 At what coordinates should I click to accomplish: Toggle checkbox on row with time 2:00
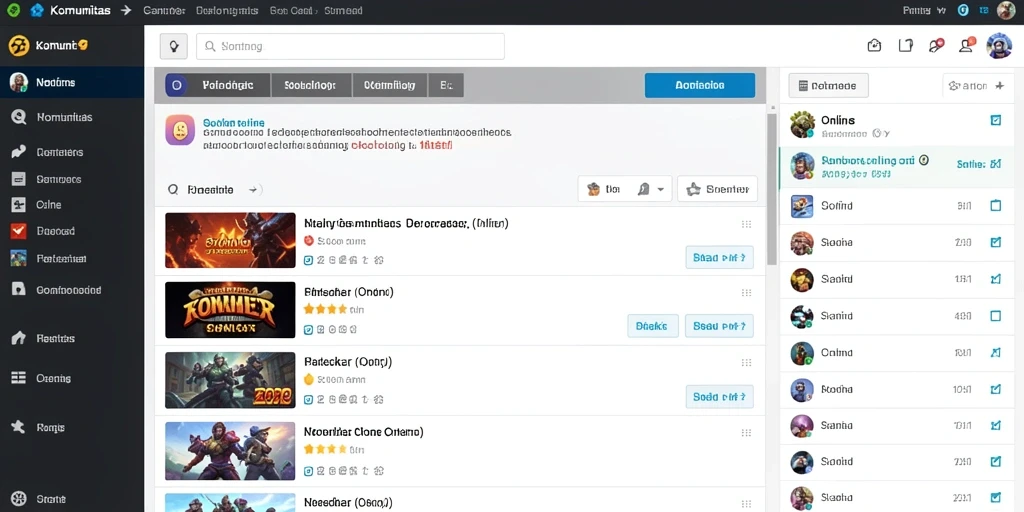point(996,242)
